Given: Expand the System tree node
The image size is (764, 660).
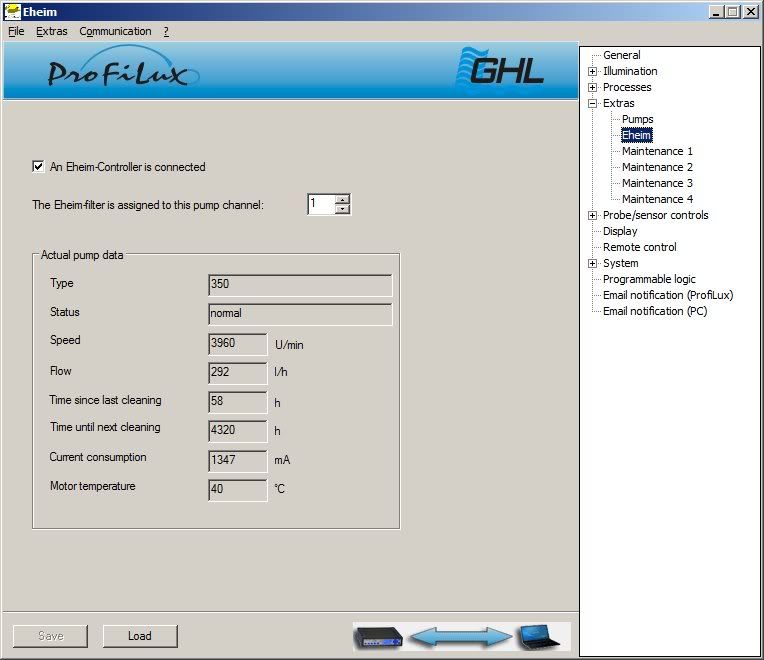Looking at the screenshot, I should (x=592, y=264).
